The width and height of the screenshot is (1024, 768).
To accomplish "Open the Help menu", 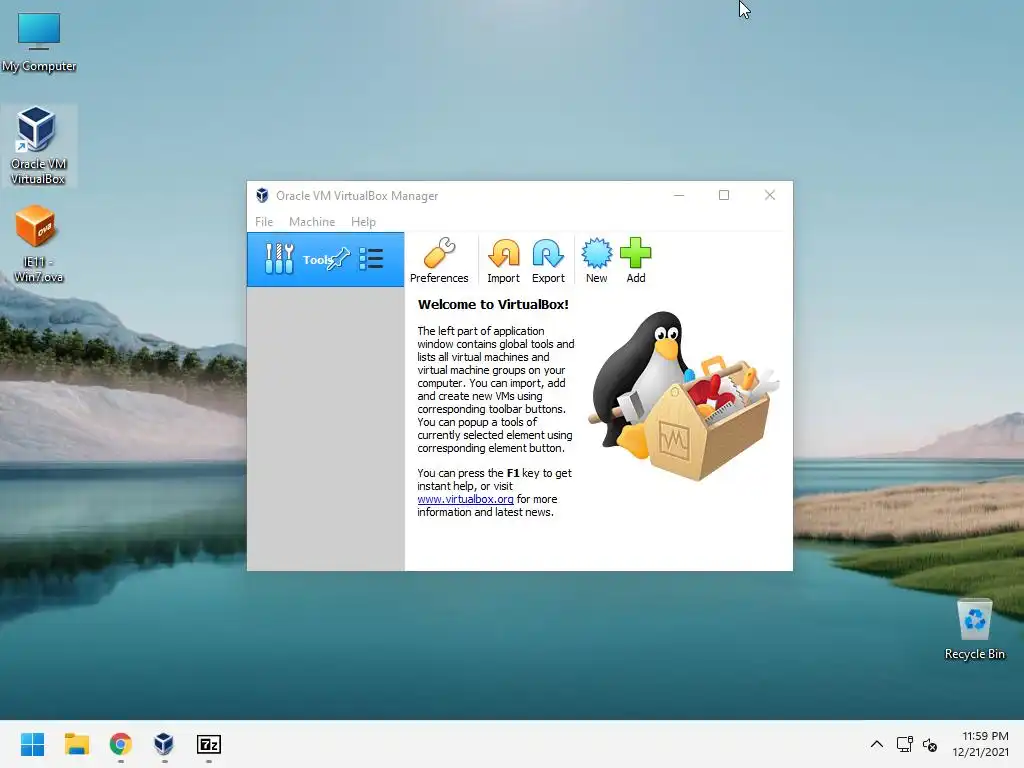I will click(363, 221).
